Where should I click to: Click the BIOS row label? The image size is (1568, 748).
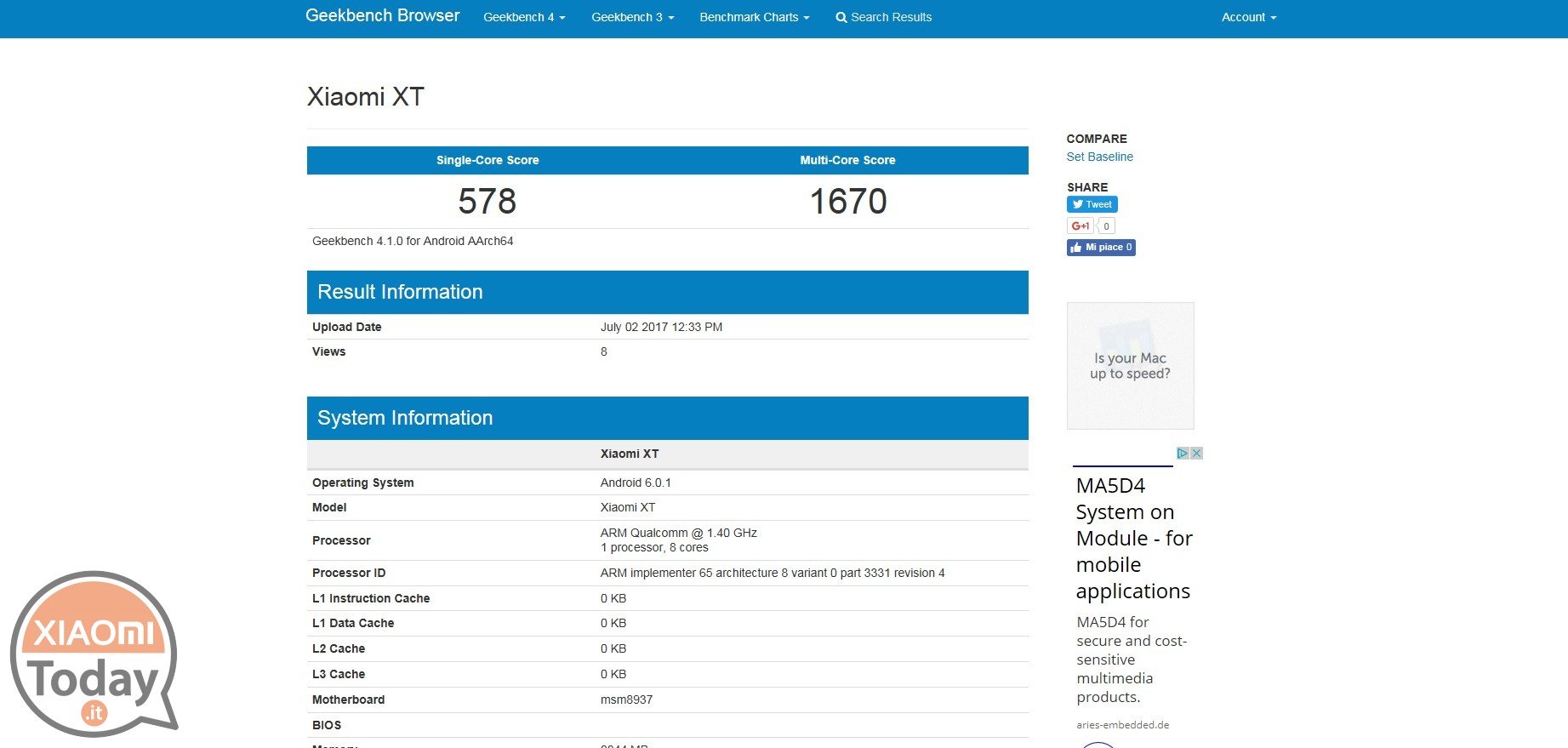click(327, 725)
